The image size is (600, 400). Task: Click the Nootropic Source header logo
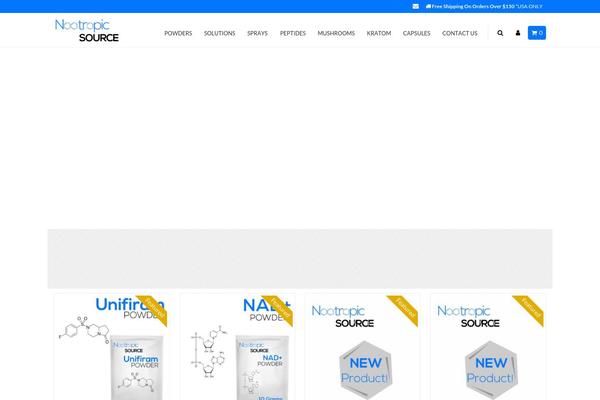point(87,30)
